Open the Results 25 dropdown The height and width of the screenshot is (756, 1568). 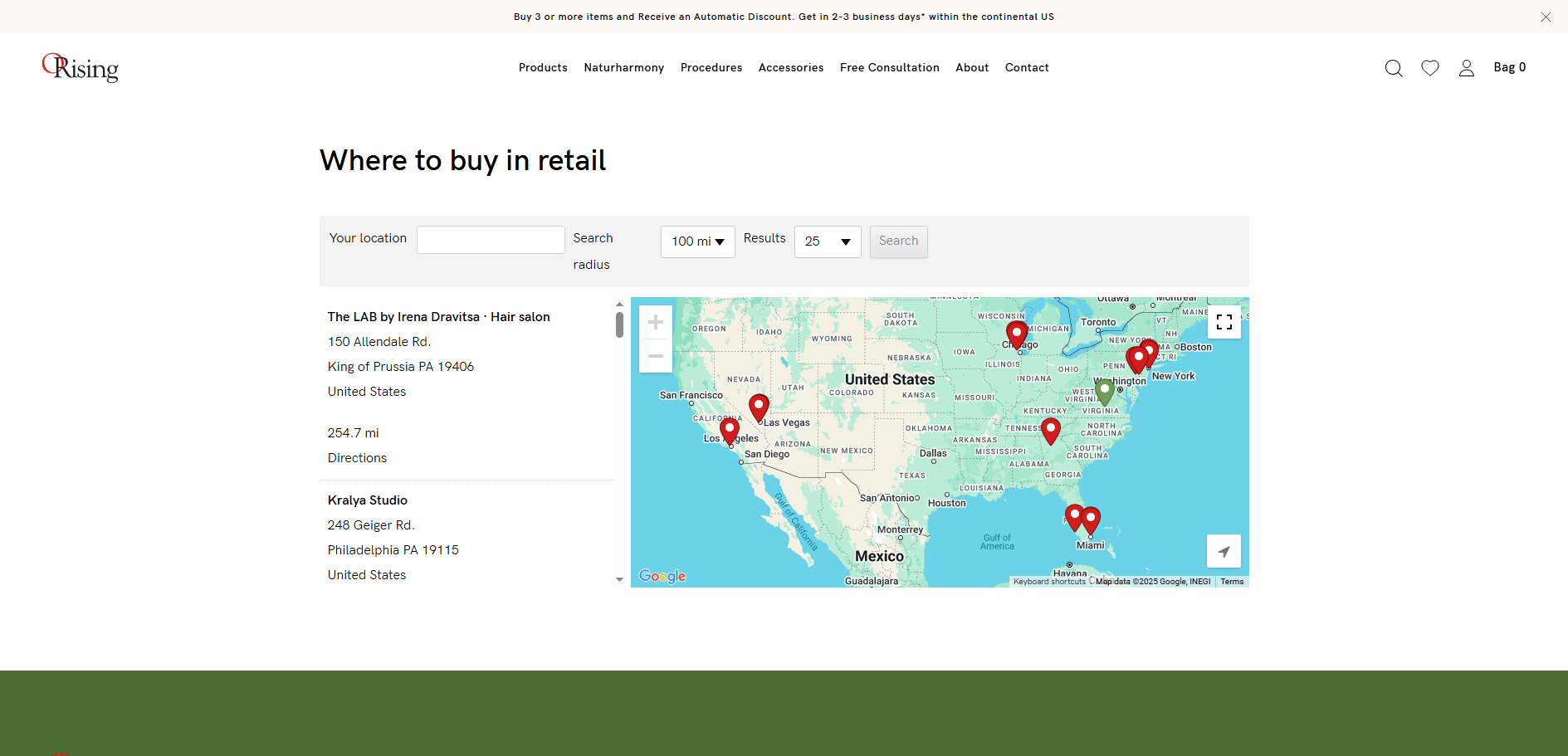coord(828,241)
